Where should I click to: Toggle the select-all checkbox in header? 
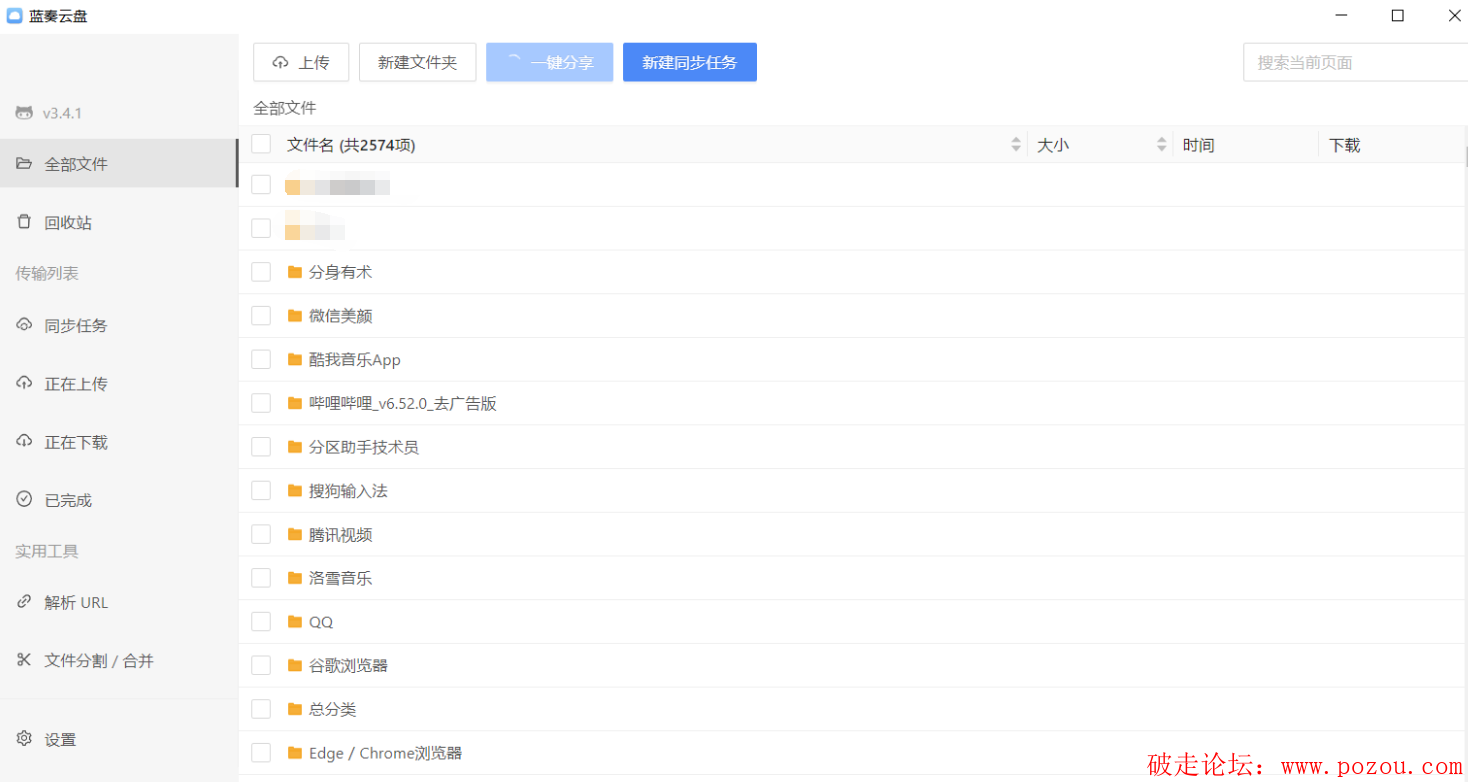pos(261,144)
